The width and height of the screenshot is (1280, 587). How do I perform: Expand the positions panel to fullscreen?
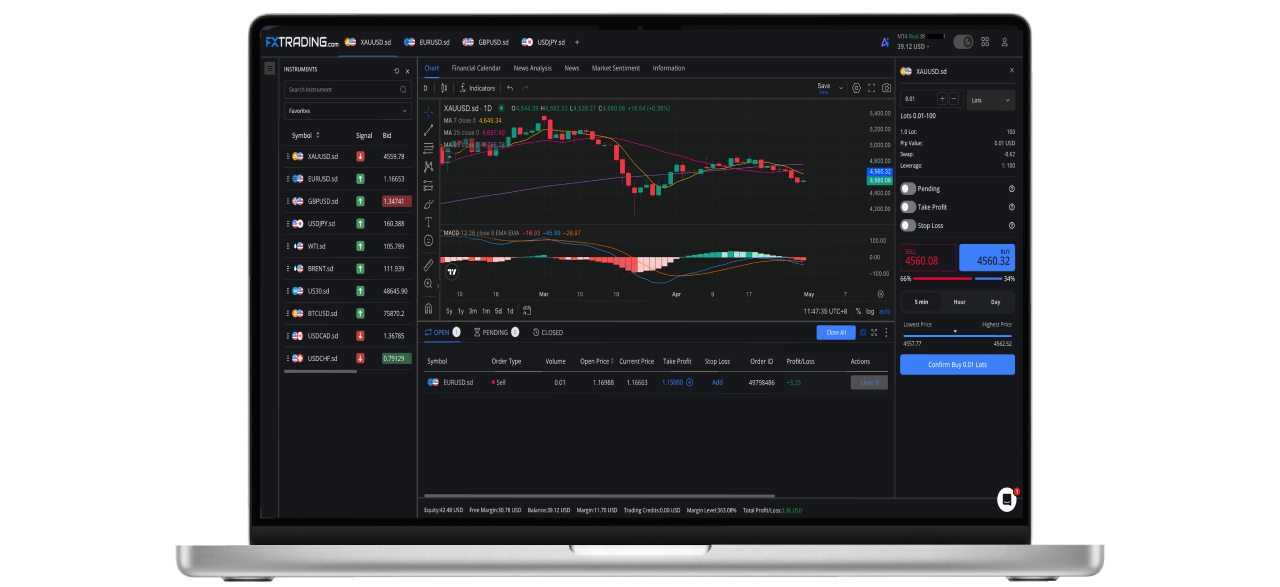coord(873,332)
